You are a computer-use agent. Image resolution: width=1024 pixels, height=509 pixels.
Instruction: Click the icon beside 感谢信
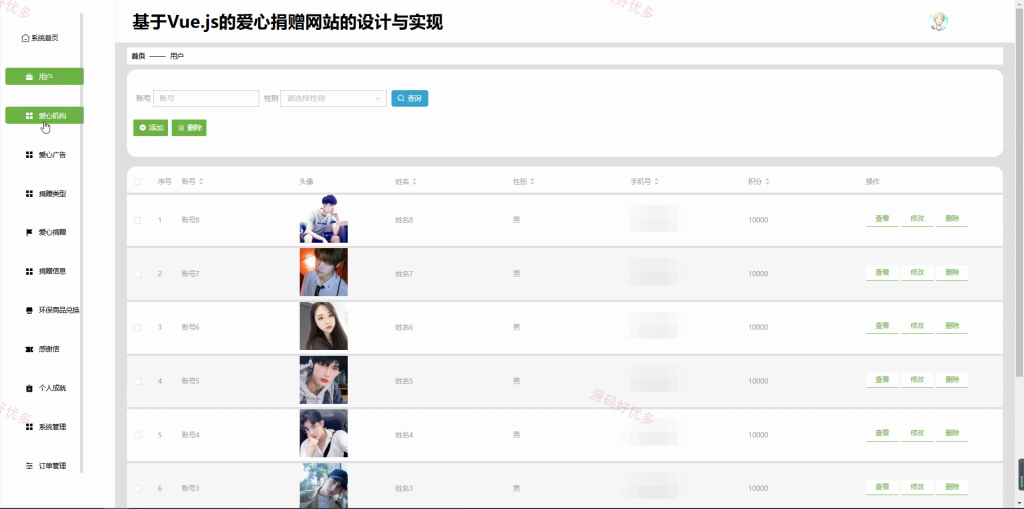point(29,349)
